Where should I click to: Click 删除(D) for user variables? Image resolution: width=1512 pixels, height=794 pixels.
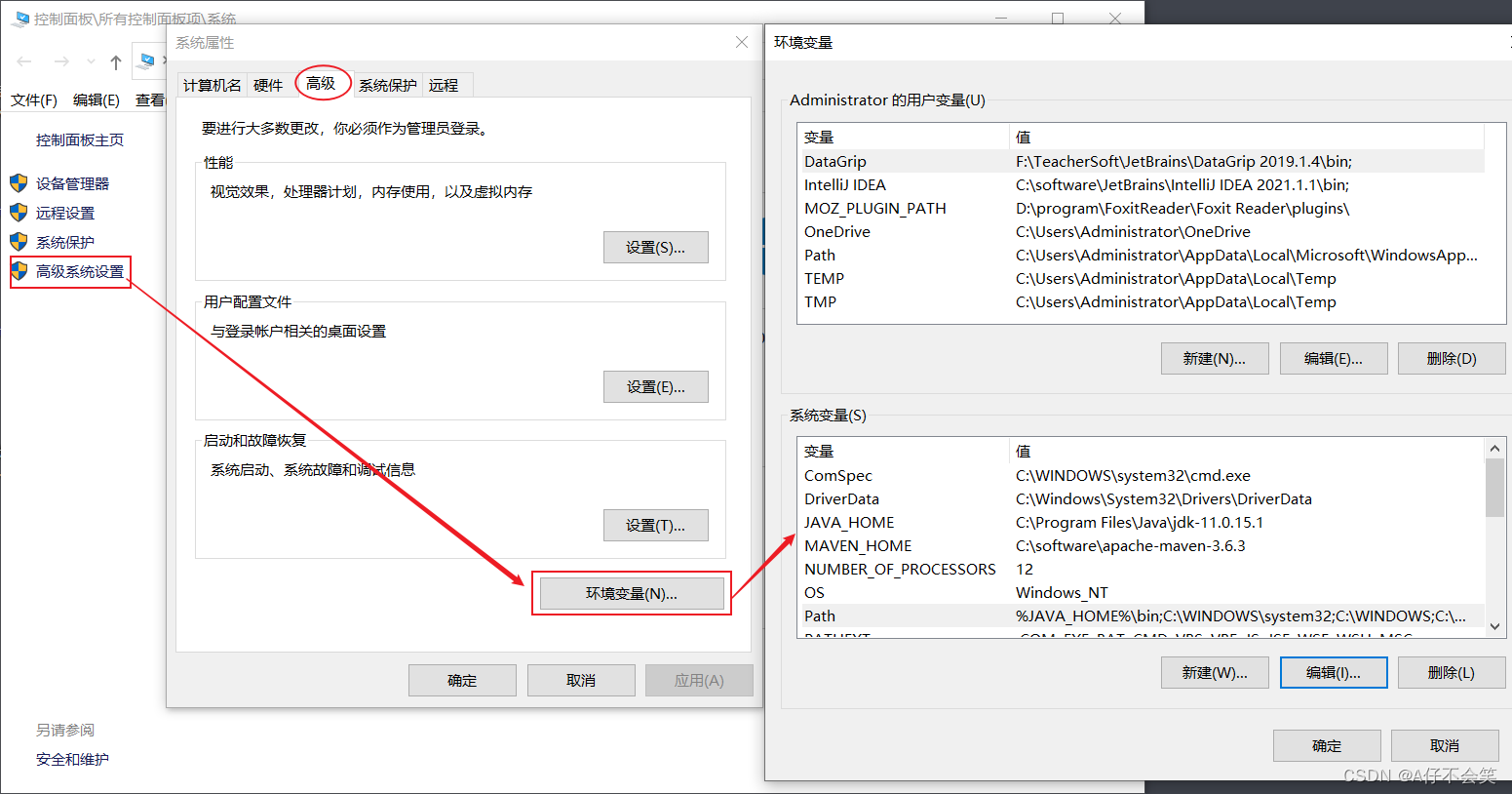(1452, 358)
